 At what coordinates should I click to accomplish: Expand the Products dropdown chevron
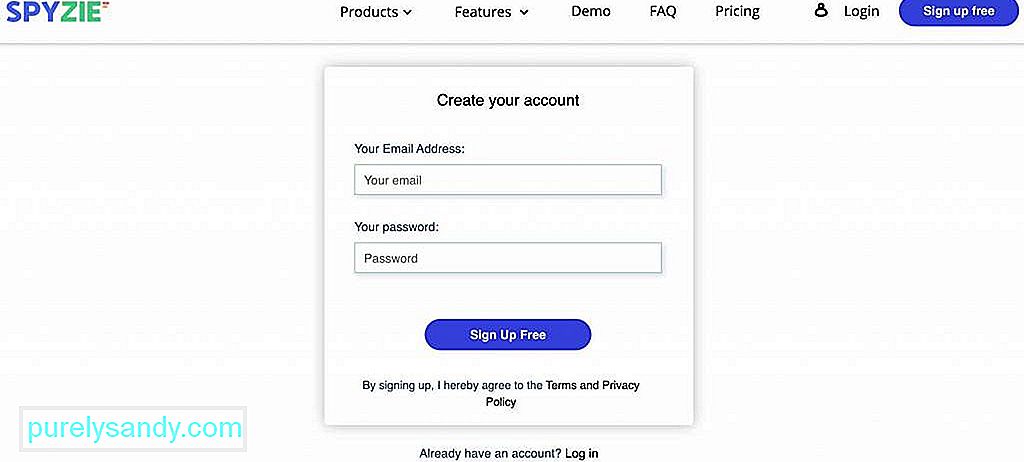point(408,12)
